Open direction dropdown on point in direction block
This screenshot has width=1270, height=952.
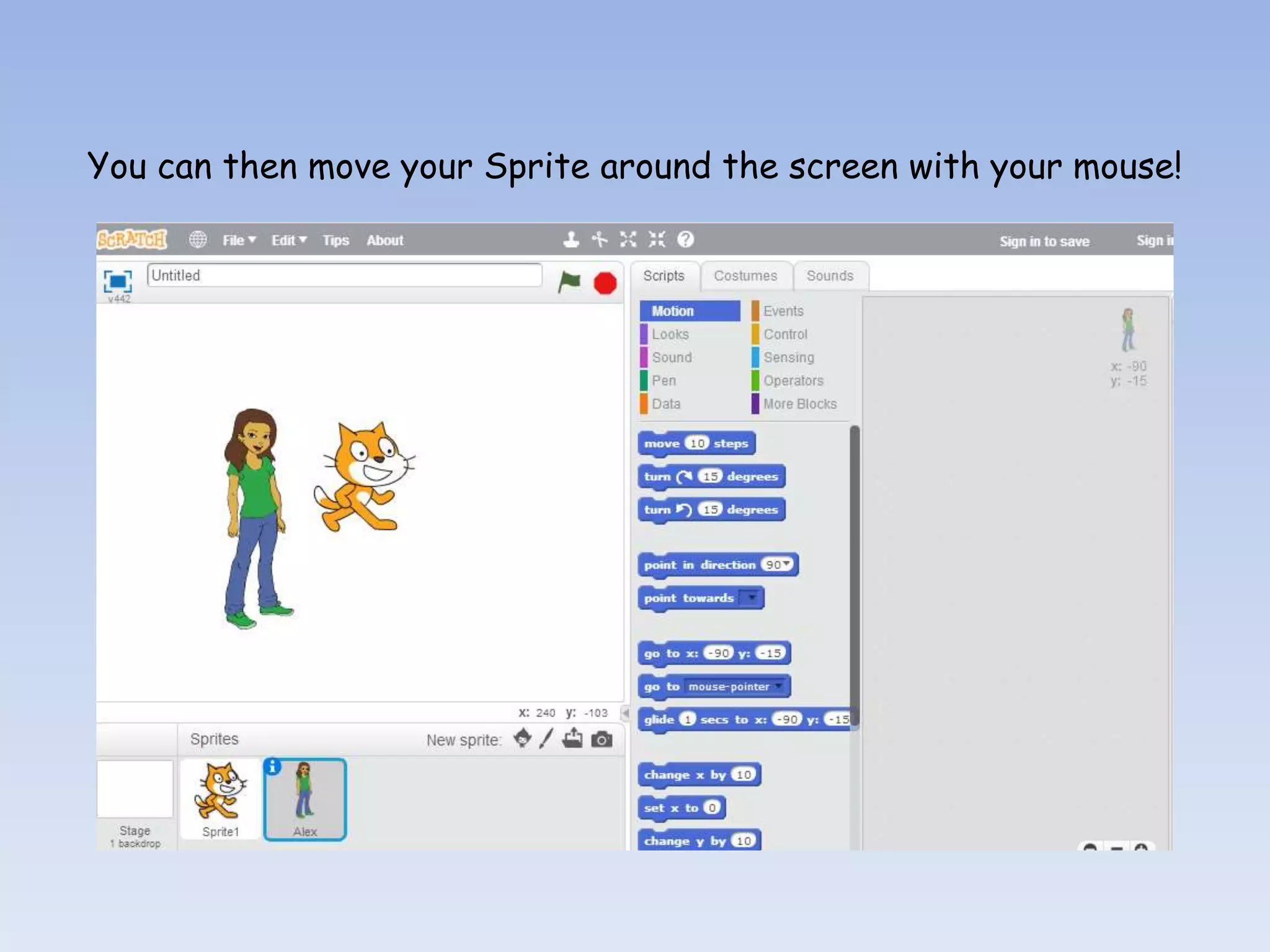786,563
